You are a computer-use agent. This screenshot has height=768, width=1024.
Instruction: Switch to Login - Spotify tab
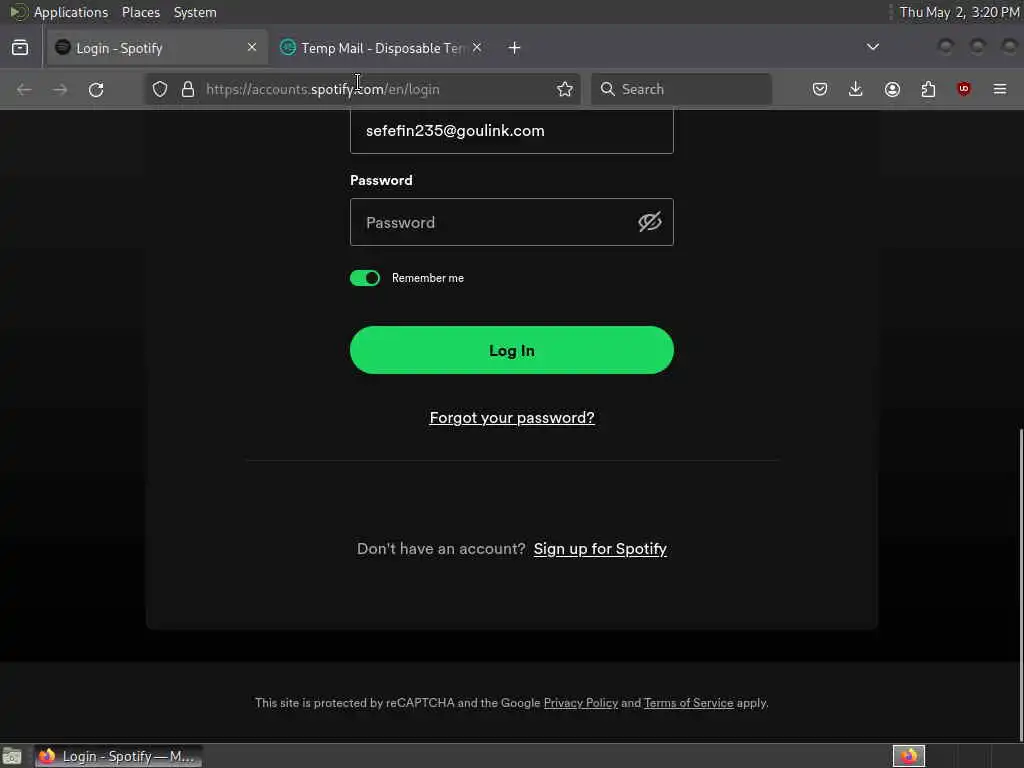157,48
